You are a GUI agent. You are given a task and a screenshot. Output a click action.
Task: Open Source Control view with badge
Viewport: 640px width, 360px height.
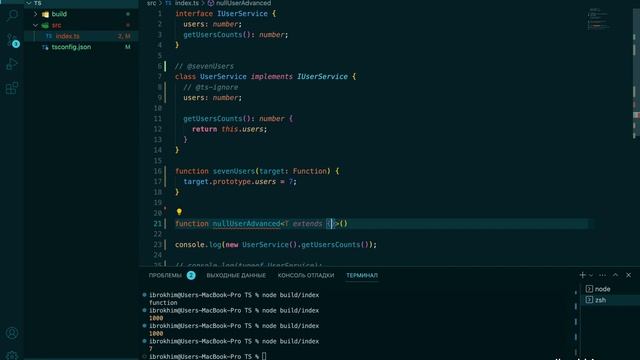[x=12, y=40]
